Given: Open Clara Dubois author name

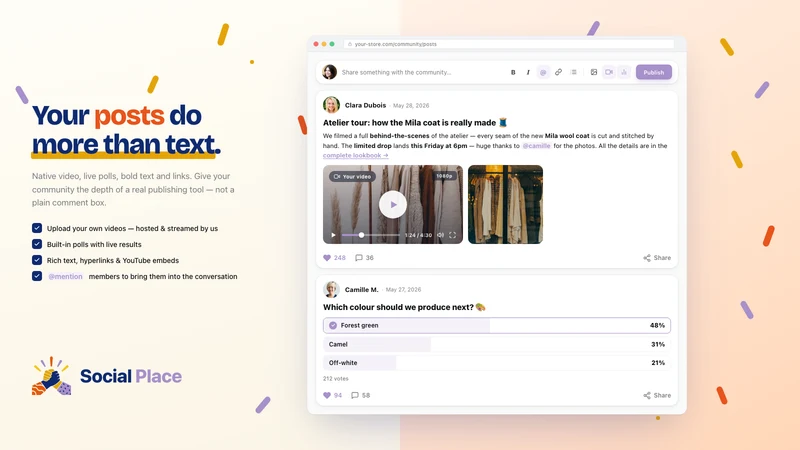Looking at the screenshot, I should (365, 105).
